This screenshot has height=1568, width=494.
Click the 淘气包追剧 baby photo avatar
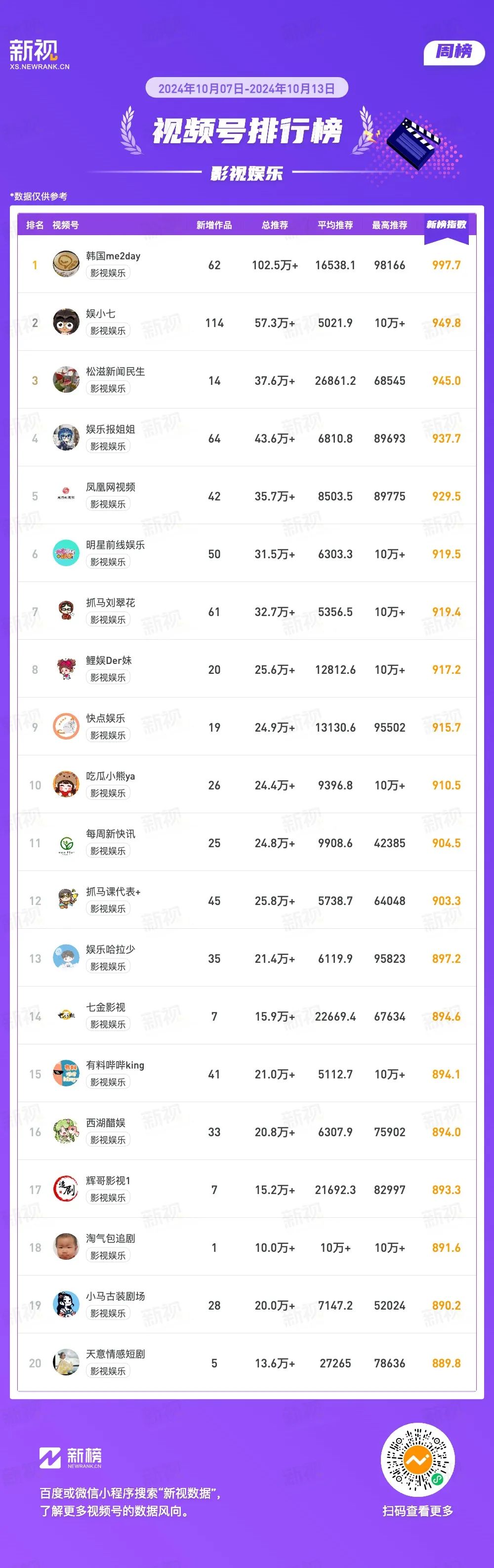tap(66, 1247)
